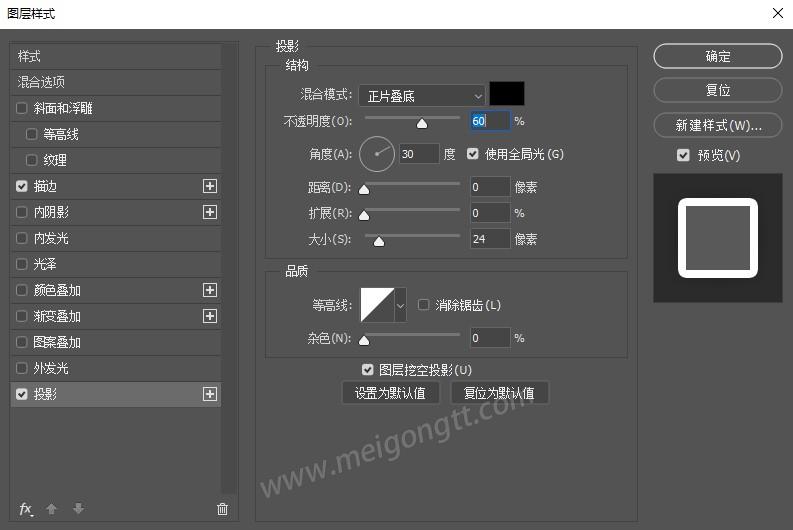
Task: Add another 描边 effect with plus icon
Action: coord(210,186)
